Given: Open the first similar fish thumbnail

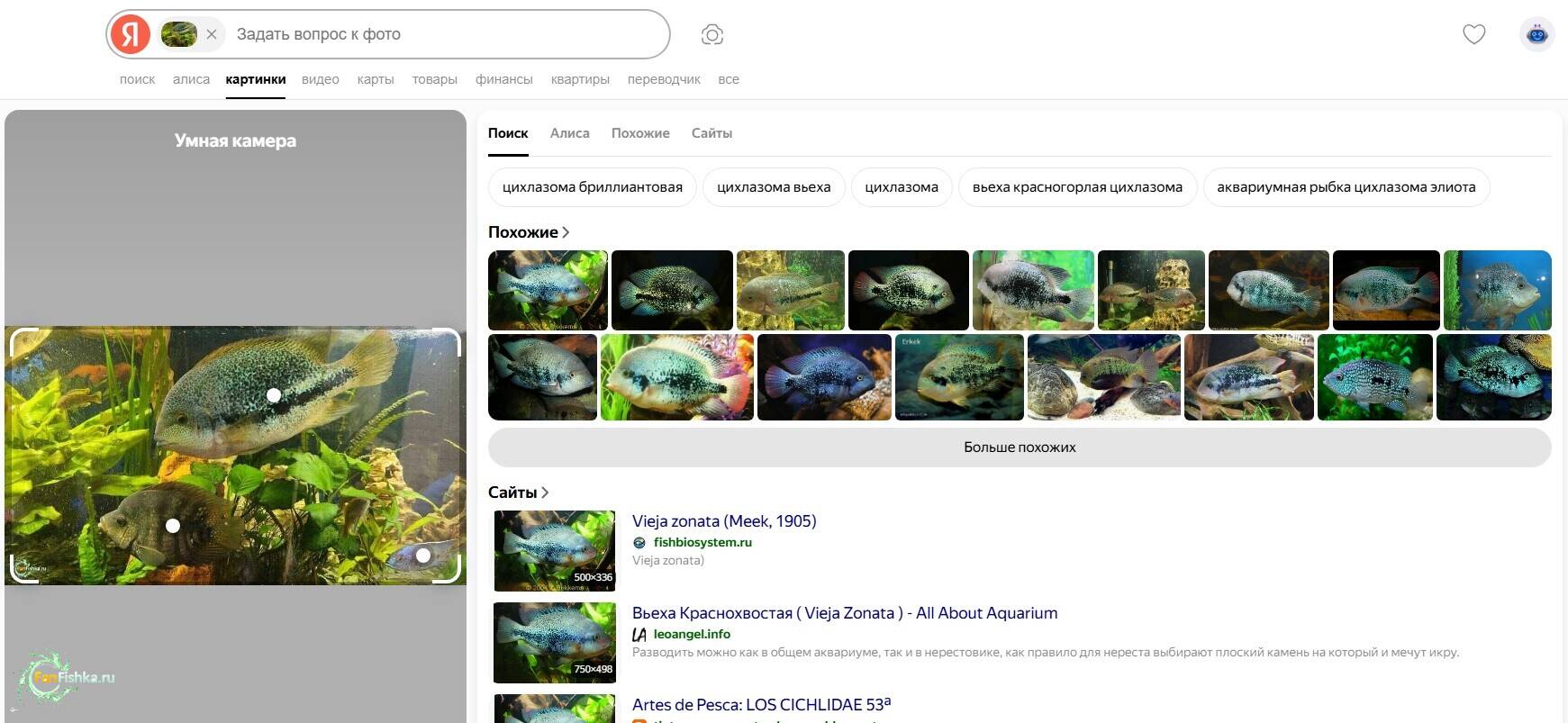Looking at the screenshot, I should pyautogui.click(x=548, y=290).
